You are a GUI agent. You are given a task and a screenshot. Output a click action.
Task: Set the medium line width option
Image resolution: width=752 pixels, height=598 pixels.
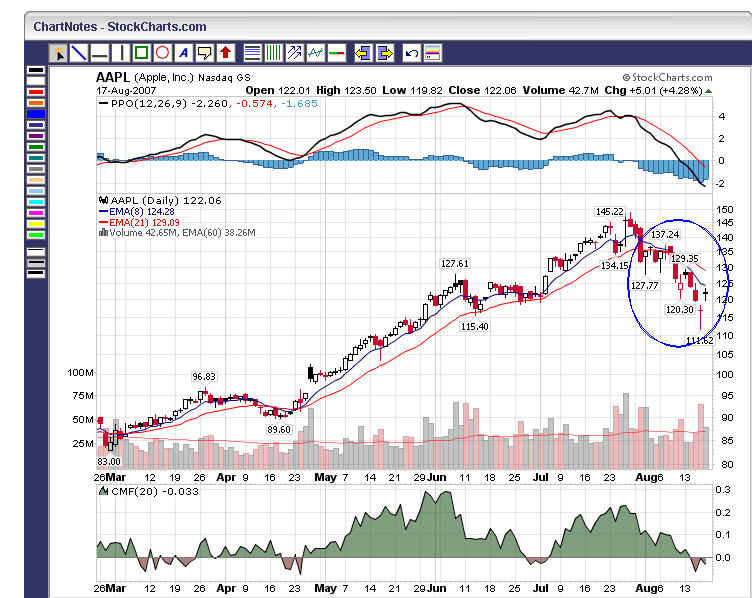click(36, 263)
